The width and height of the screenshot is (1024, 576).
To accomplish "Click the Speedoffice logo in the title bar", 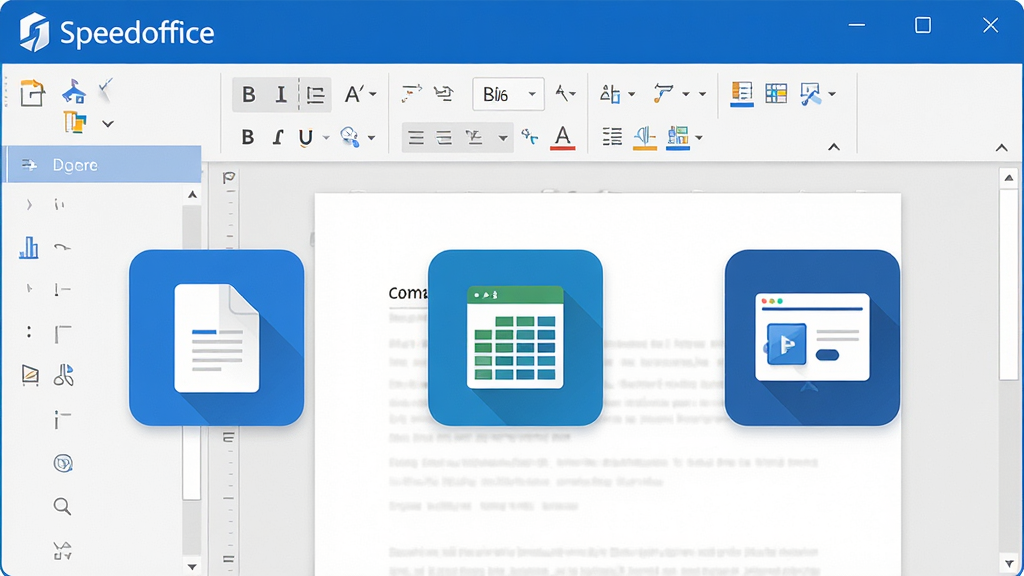I will [35, 32].
